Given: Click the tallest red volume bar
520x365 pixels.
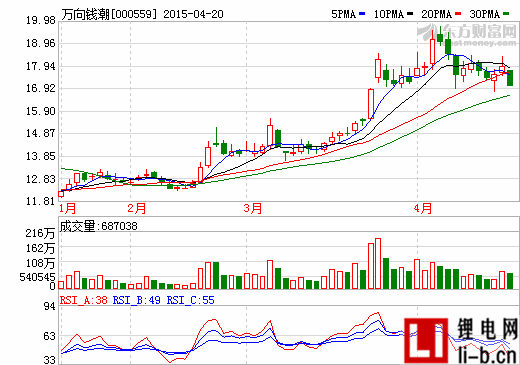Looking at the screenshot, I should pos(378,263).
